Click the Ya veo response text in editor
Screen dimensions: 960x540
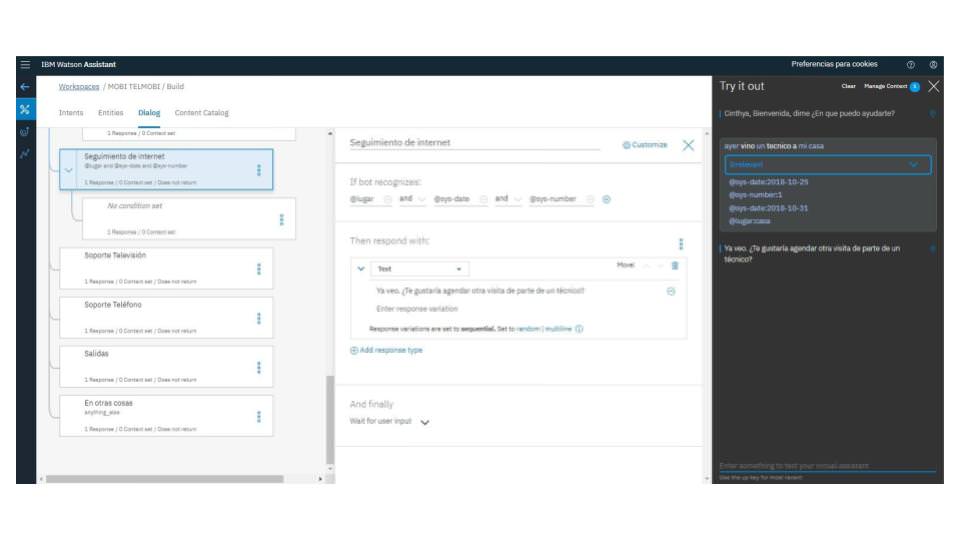tap(481, 291)
